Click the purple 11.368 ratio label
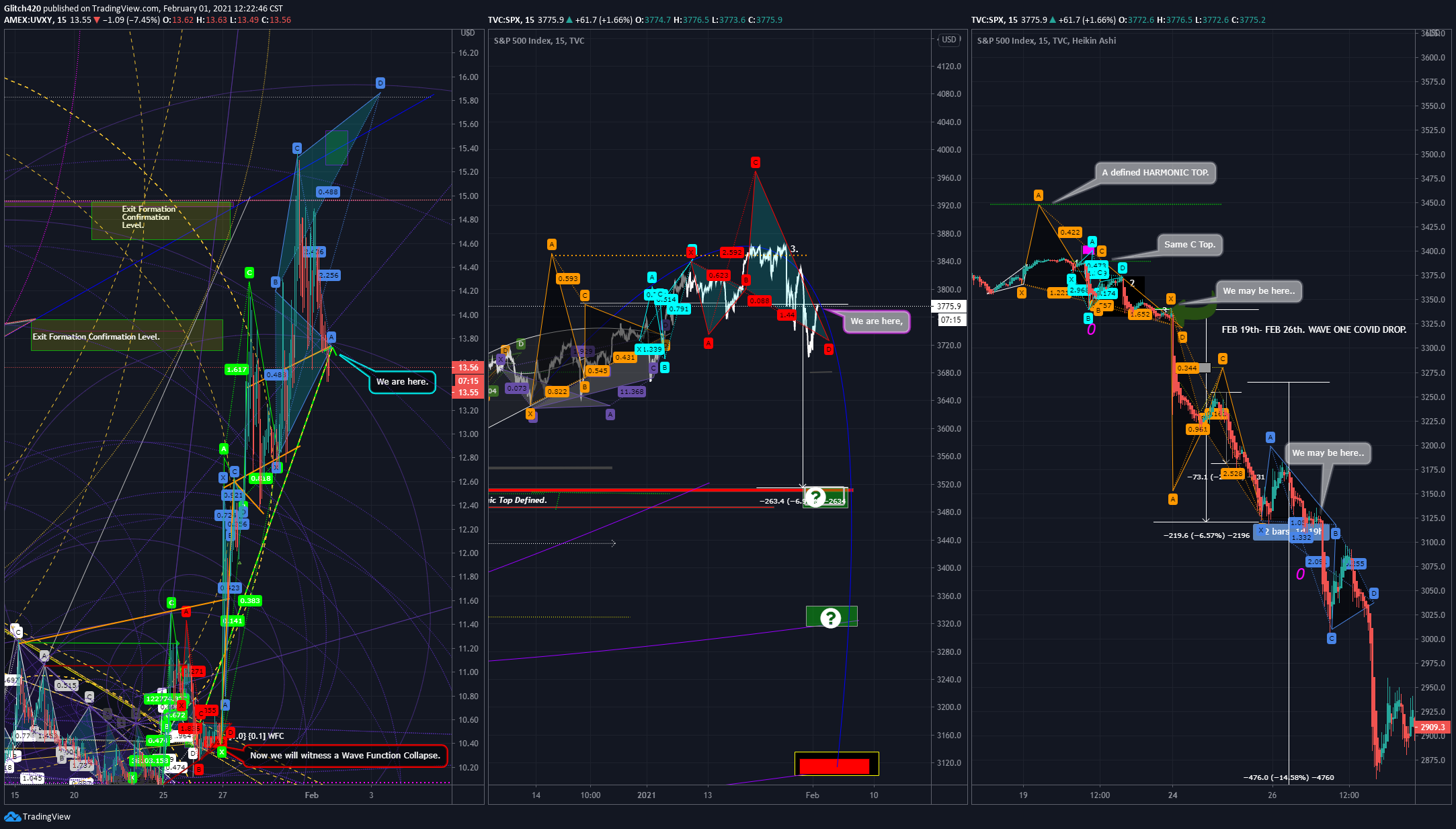Image resolution: width=1456 pixels, height=829 pixels. 632,392
